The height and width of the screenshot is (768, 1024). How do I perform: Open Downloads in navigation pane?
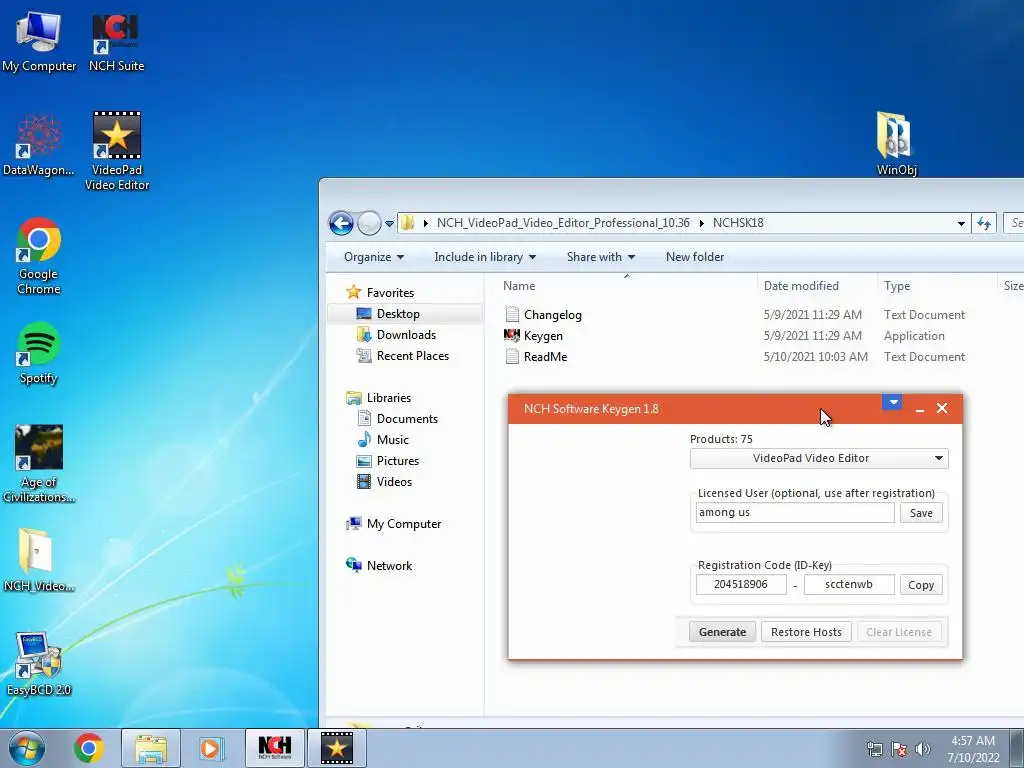[406, 334]
